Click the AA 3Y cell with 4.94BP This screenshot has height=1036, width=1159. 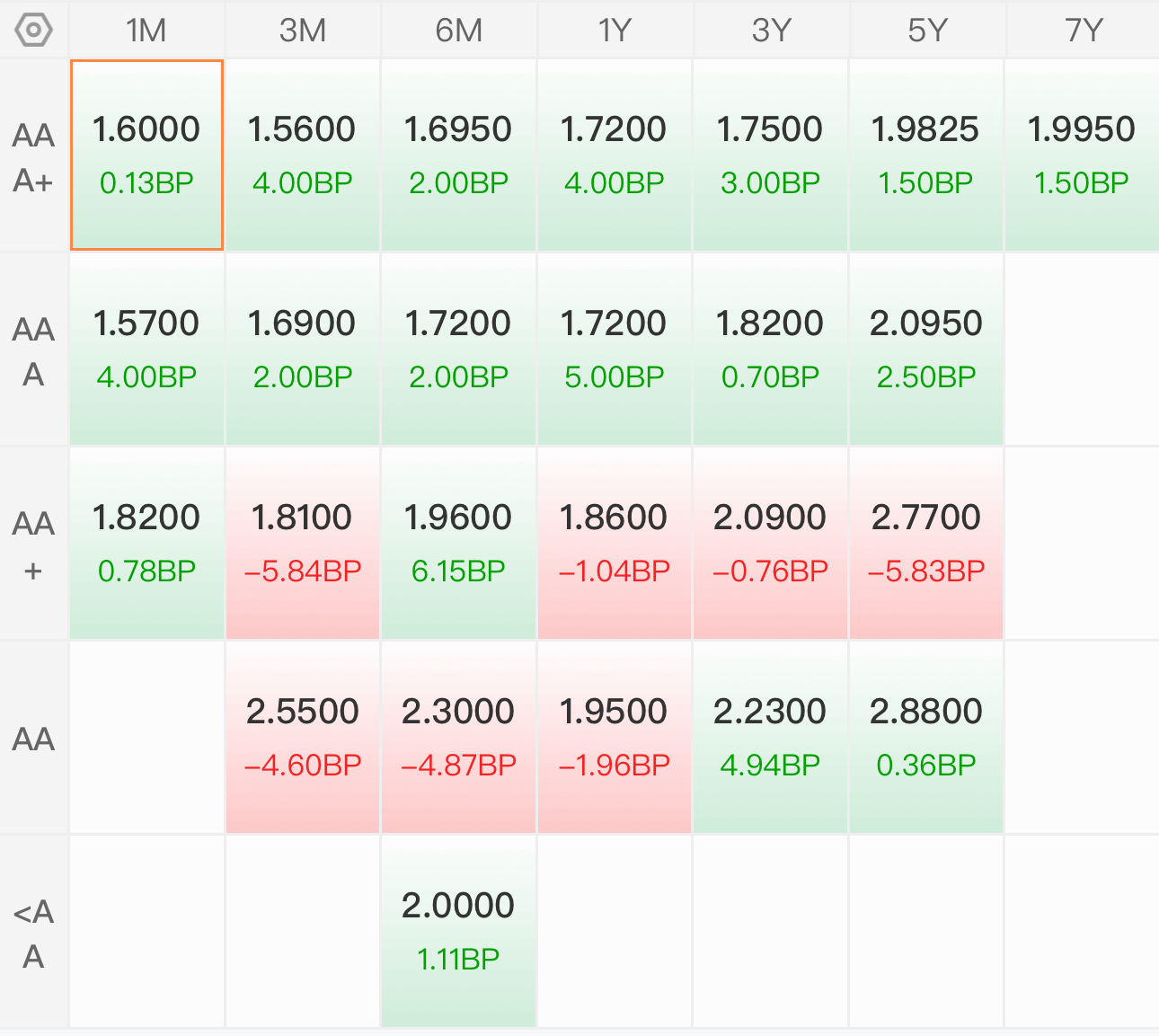point(771,738)
